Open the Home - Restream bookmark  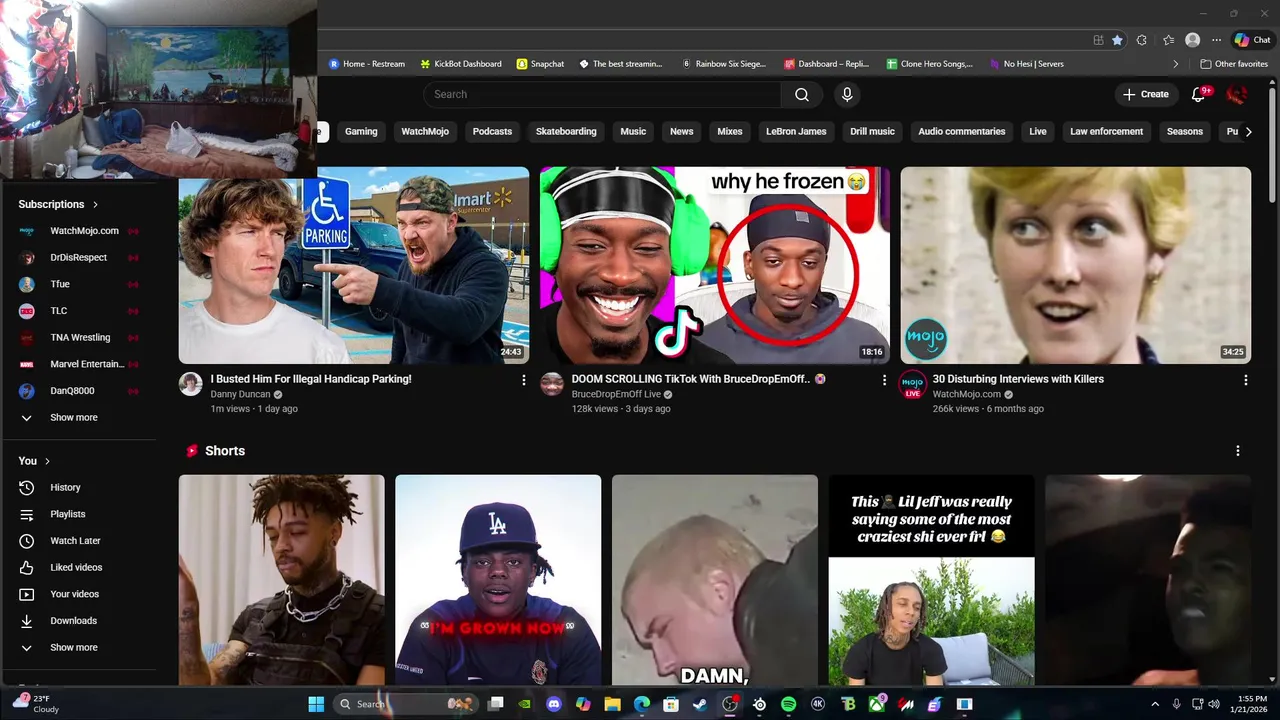[x=366, y=64]
